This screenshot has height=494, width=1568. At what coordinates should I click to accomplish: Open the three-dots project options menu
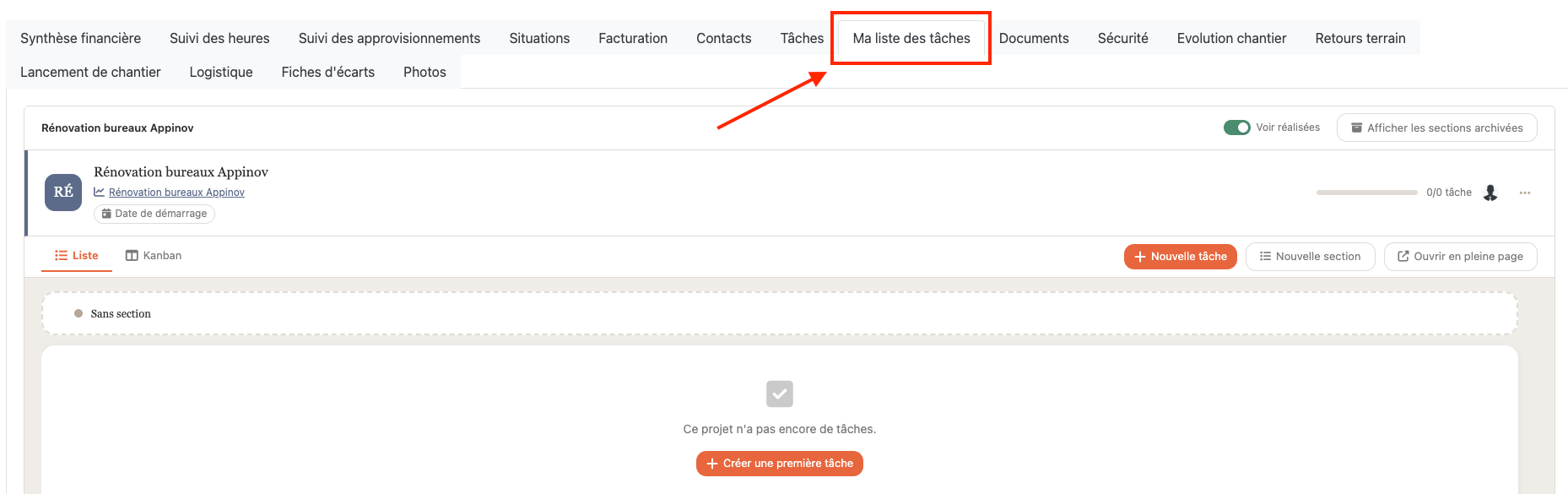1525,193
